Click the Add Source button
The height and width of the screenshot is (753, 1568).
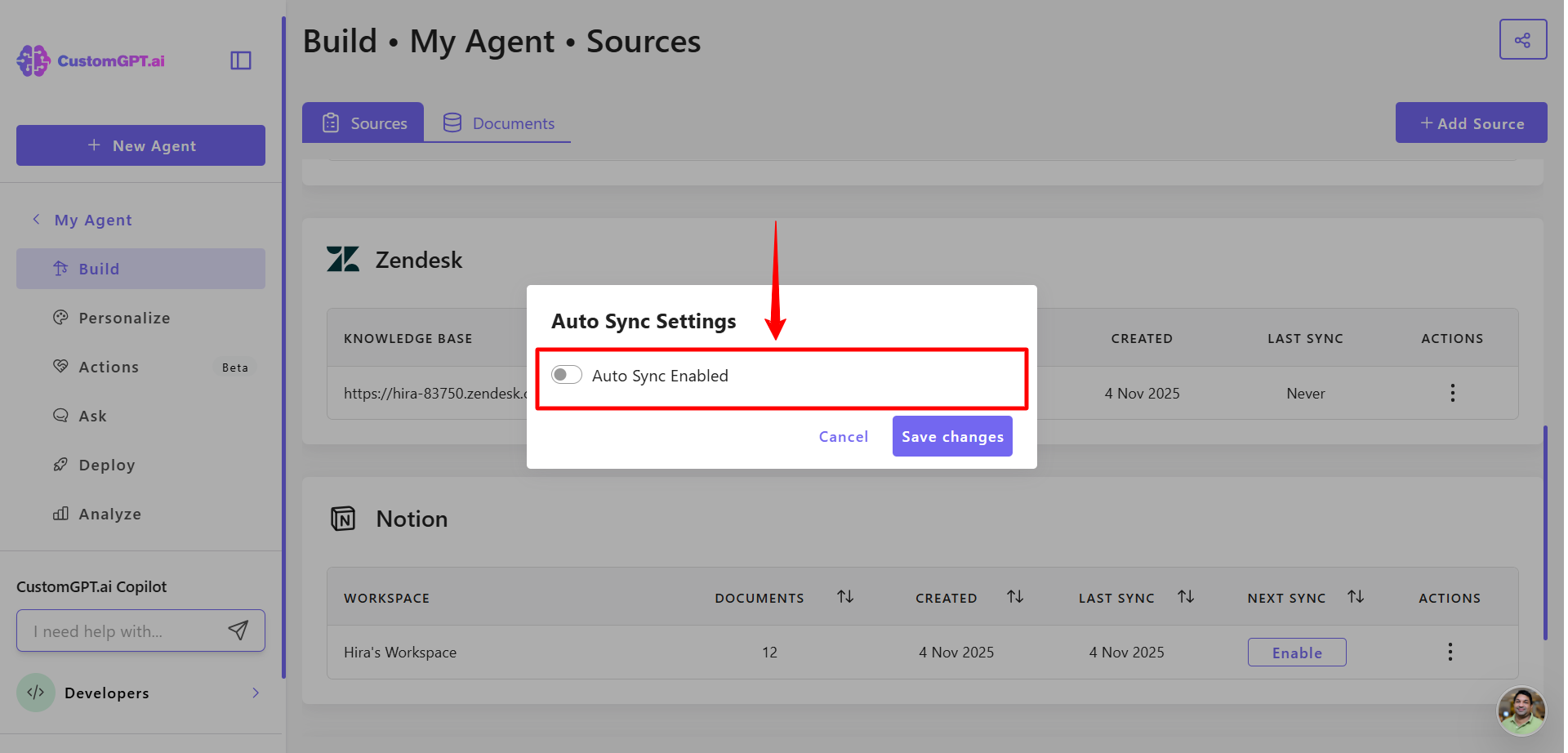tap(1471, 123)
